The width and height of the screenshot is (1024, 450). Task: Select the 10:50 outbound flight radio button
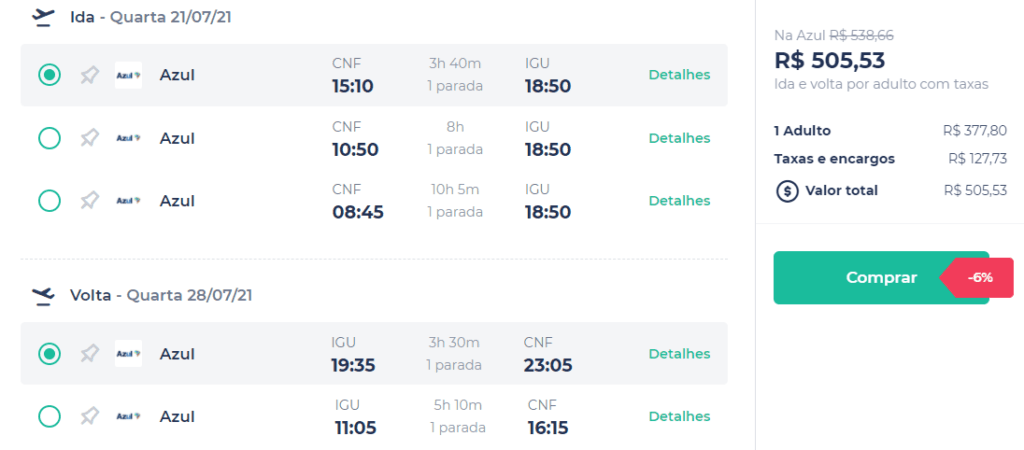(50, 138)
